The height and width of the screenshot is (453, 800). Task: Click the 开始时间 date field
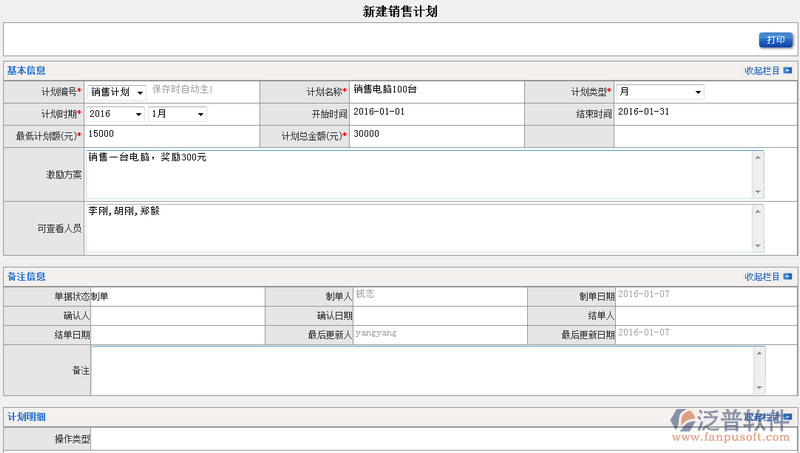pos(436,113)
